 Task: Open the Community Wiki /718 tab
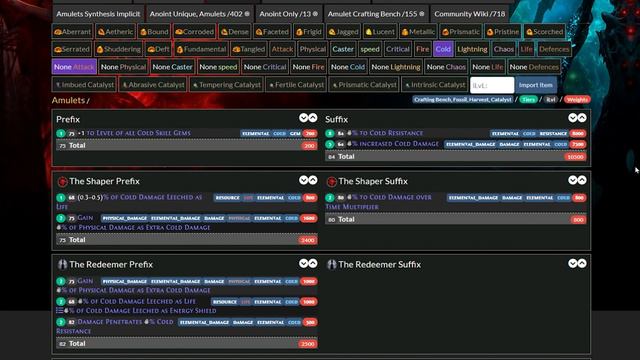tap(469, 14)
